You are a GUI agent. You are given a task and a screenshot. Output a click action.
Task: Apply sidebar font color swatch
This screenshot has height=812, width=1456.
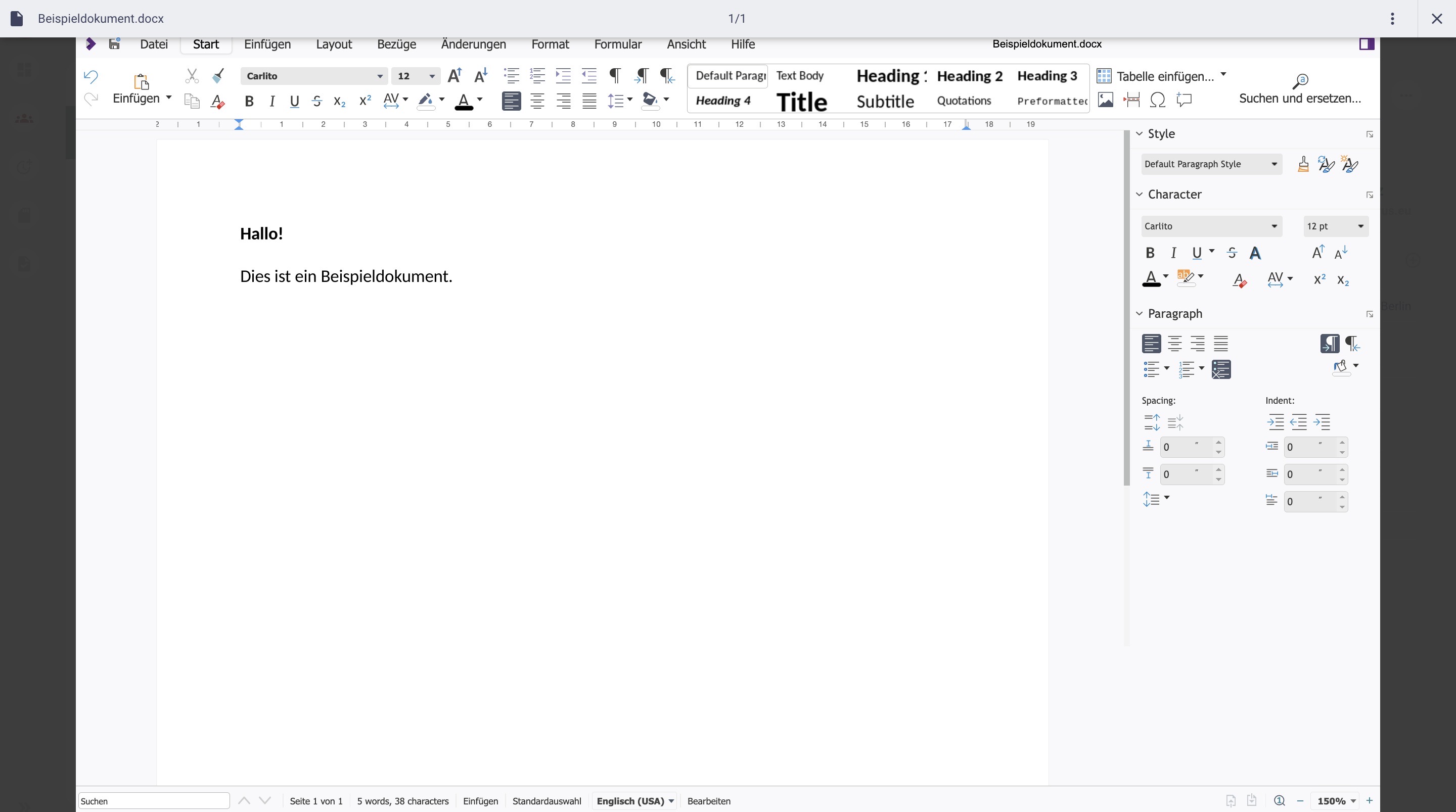pyautogui.click(x=1151, y=278)
